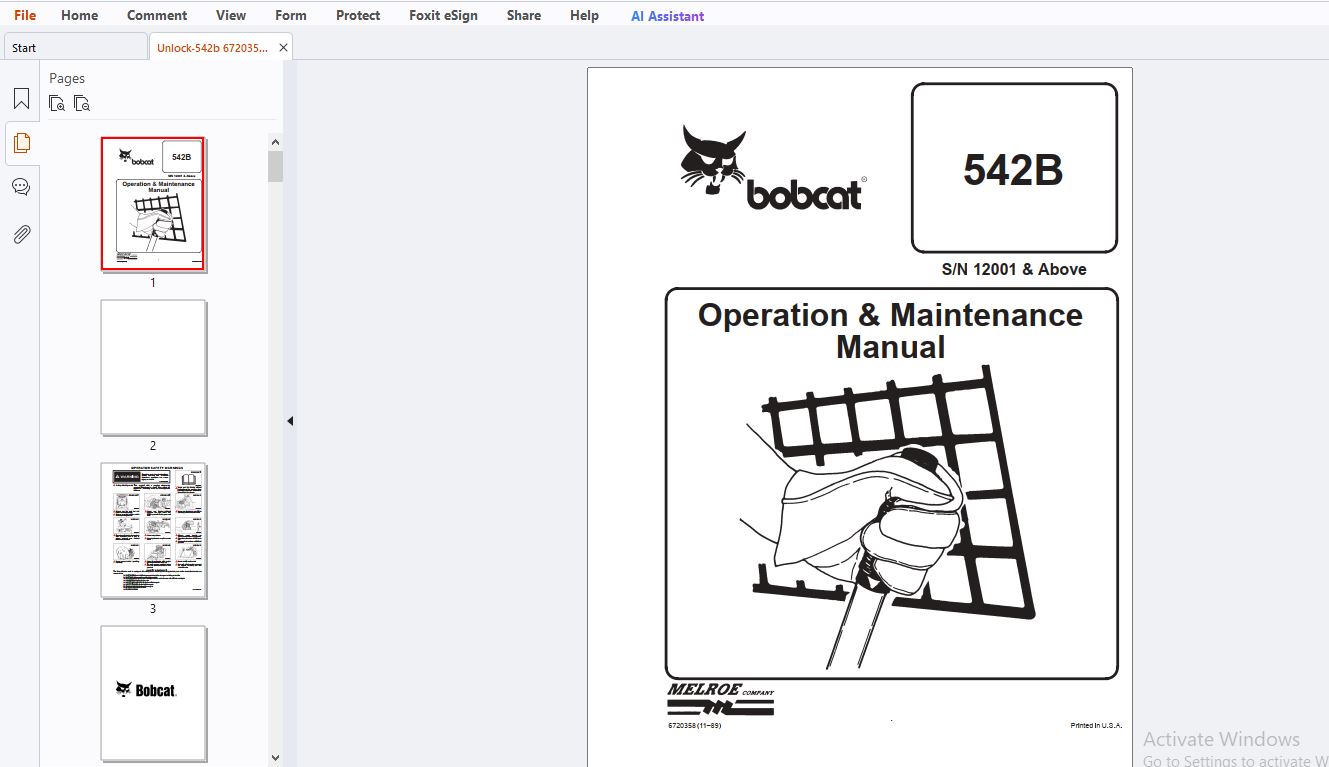
Task: Click 'S/N 12001 & Above' text
Action: tap(1014, 269)
